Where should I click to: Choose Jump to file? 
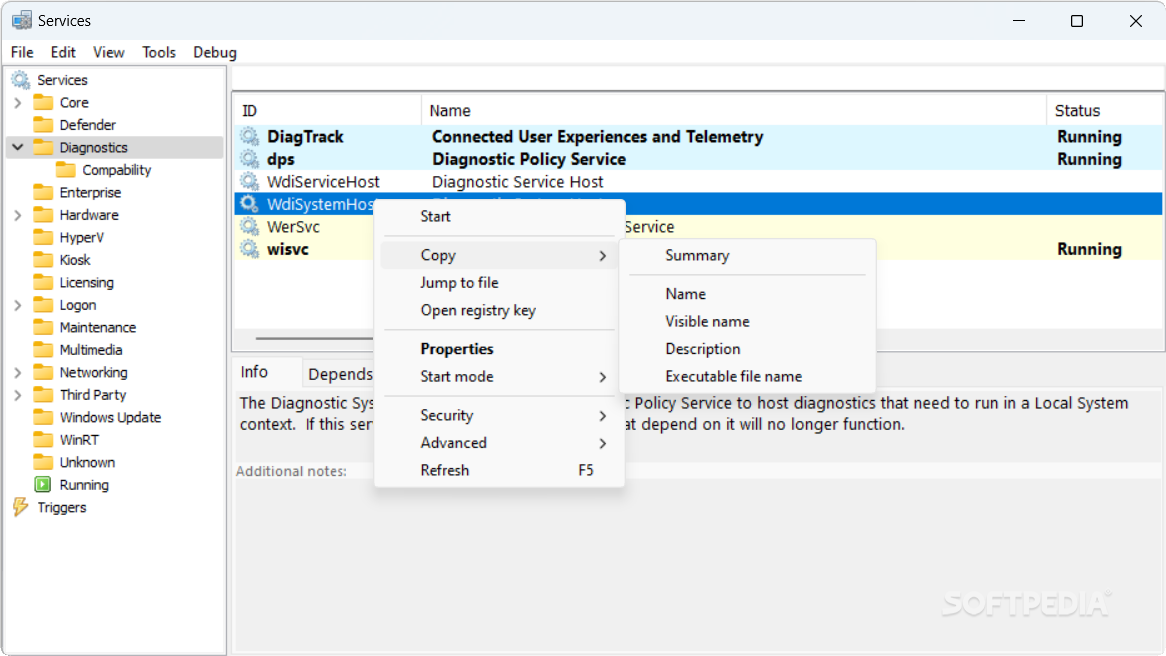coord(499,283)
